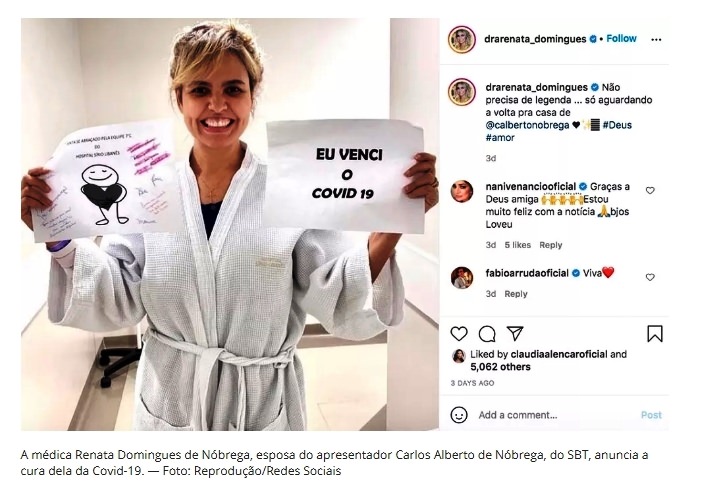The image size is (705, 491).
Task: Follow the drarenata_domingues account
Action: pyautogui.click(x=621, y=39)
